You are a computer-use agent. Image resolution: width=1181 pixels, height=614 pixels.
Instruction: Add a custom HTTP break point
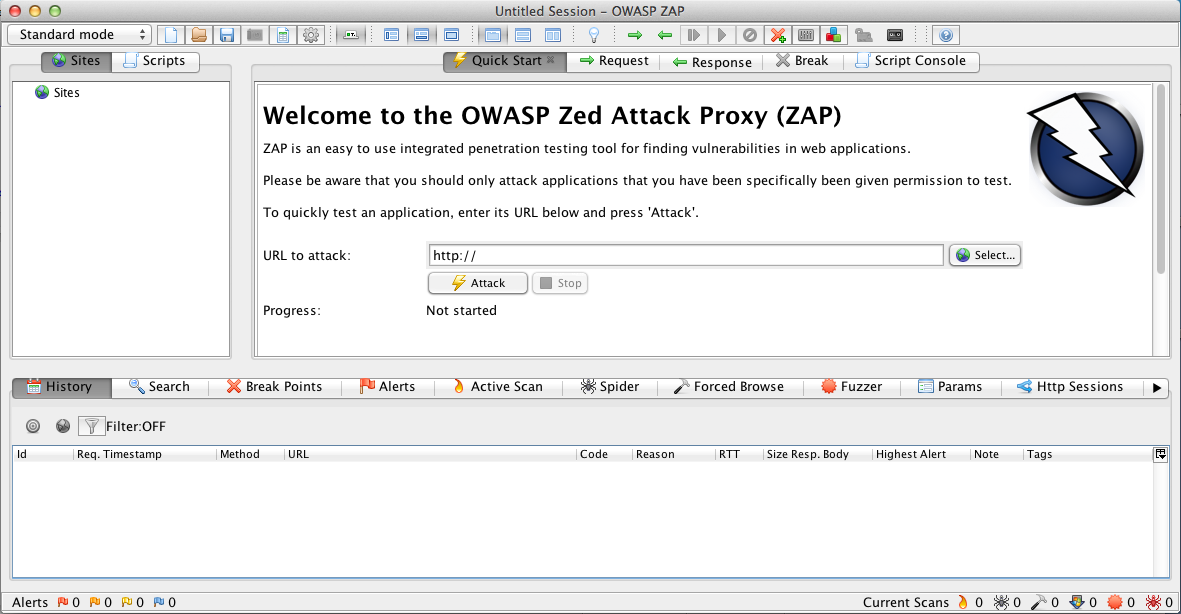coord(777,35)
